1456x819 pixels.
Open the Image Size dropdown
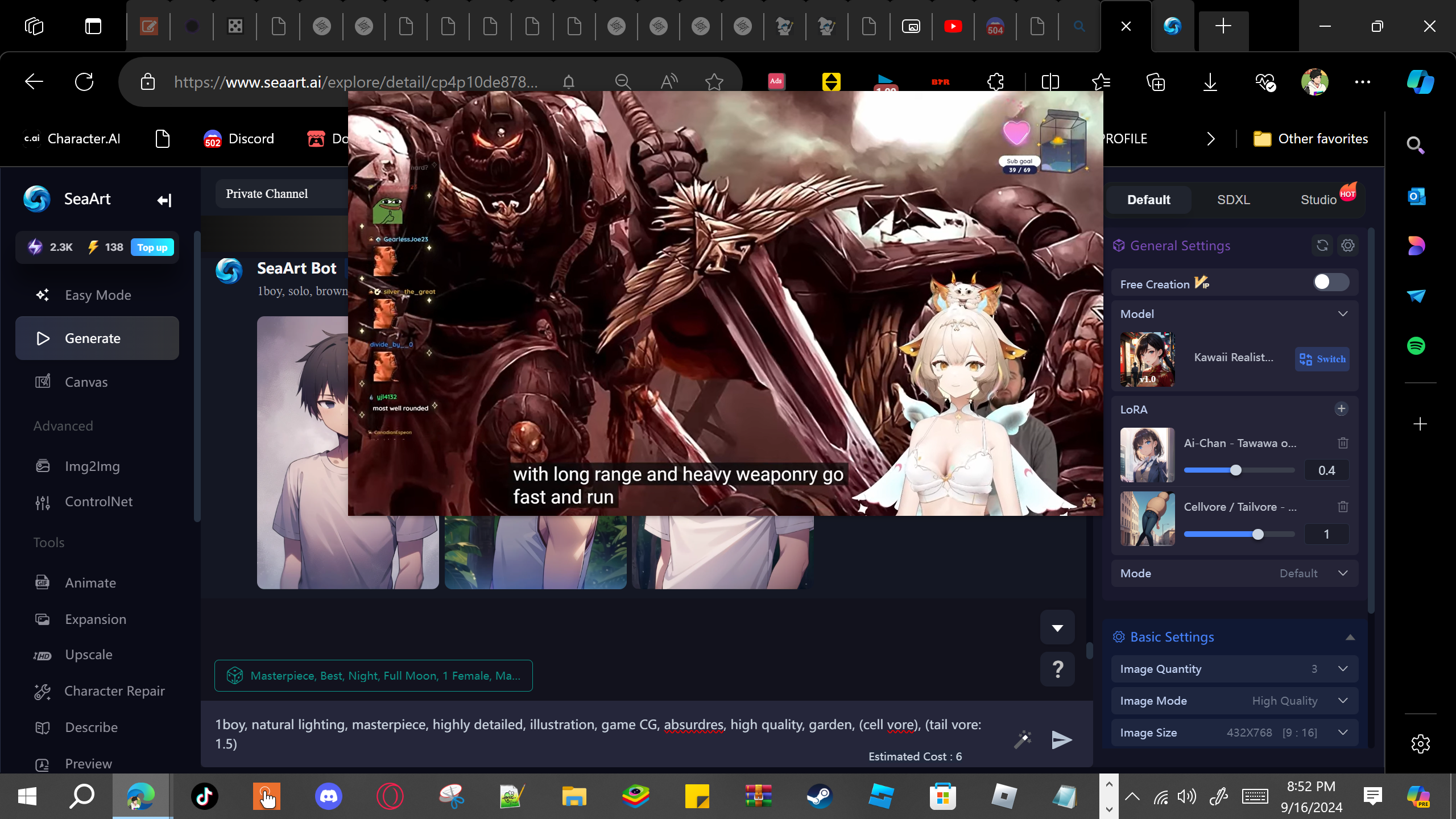pos(1235,733)
